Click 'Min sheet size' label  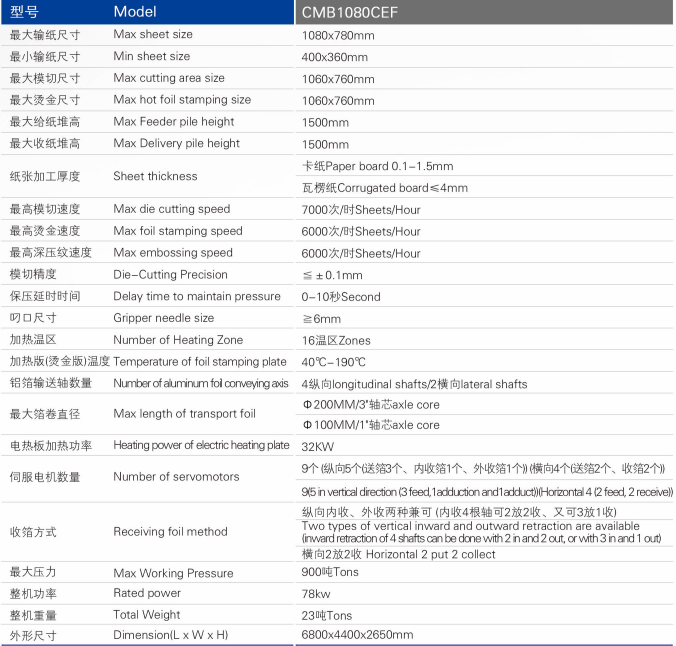pyautogui.click(x=152, y=56)
